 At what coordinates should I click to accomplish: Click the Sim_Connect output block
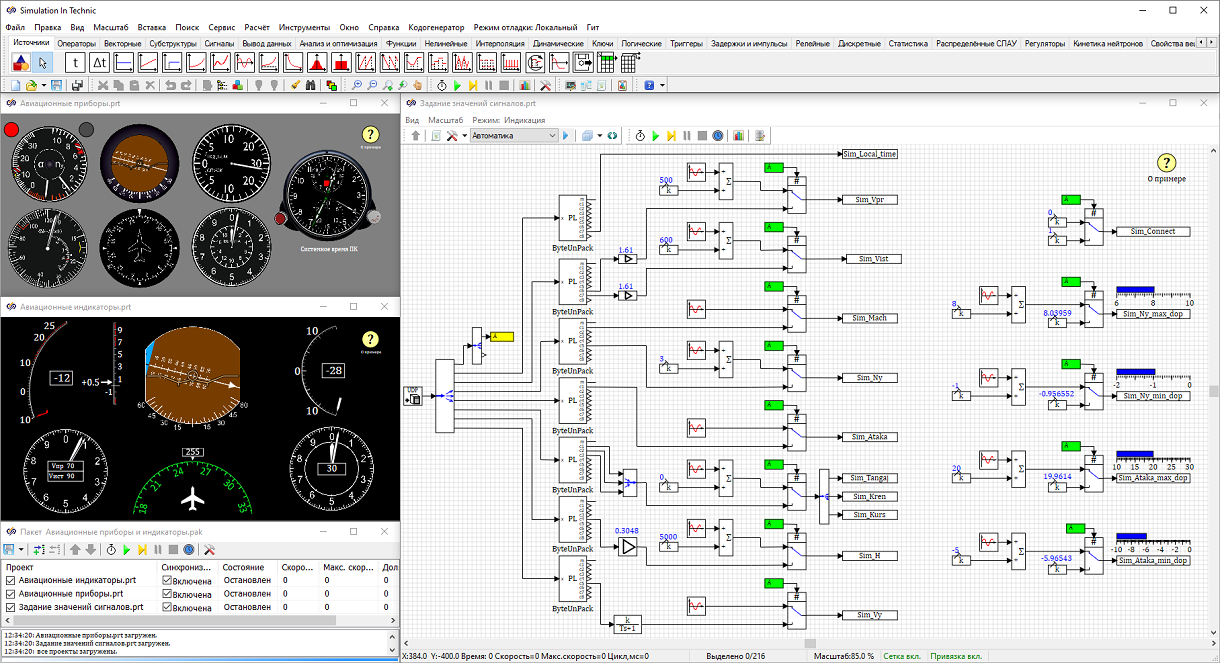click(x=1152, y=231)
